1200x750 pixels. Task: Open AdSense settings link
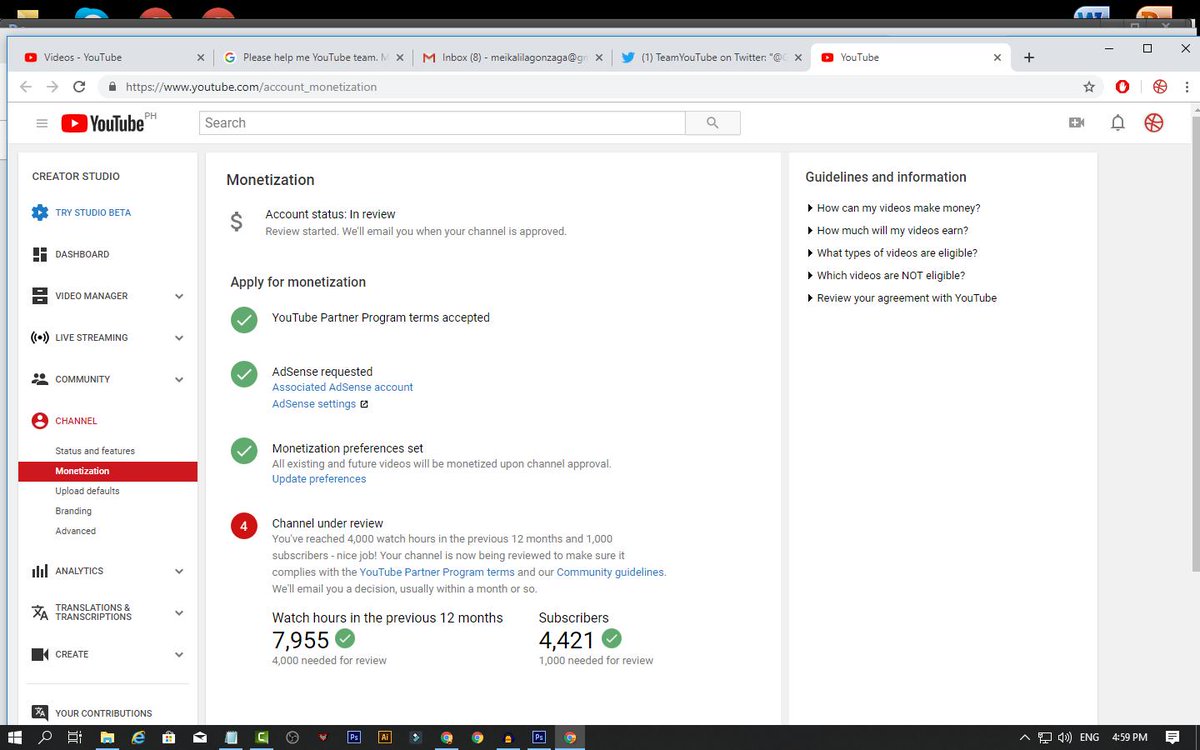(314, 404)
